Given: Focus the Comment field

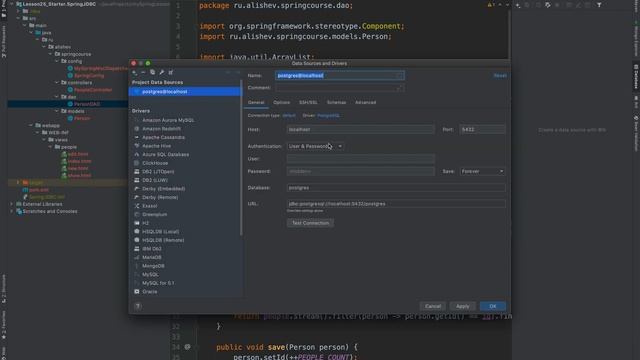Looking at the screenshot, I should pos(340,88).
